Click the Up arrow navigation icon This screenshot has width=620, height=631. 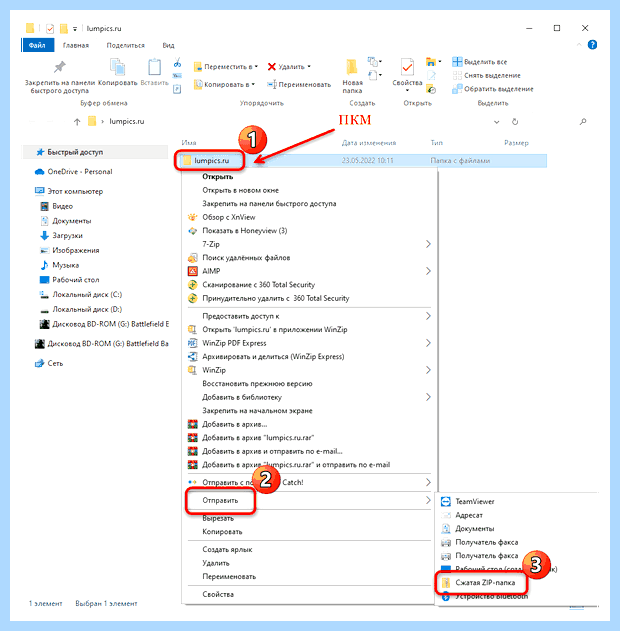click(77, 122)
